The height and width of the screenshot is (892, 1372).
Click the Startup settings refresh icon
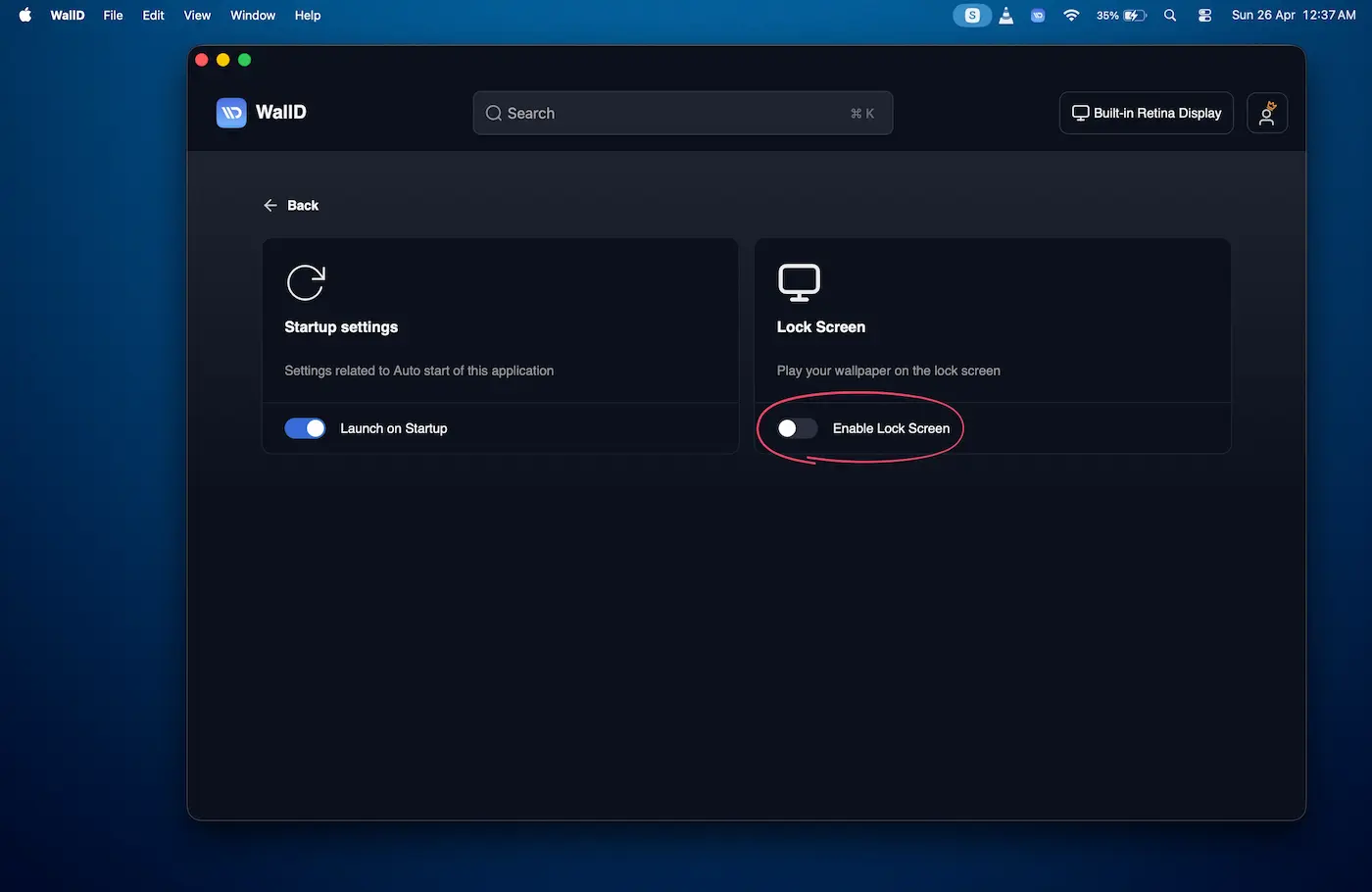tap(306, 283)
